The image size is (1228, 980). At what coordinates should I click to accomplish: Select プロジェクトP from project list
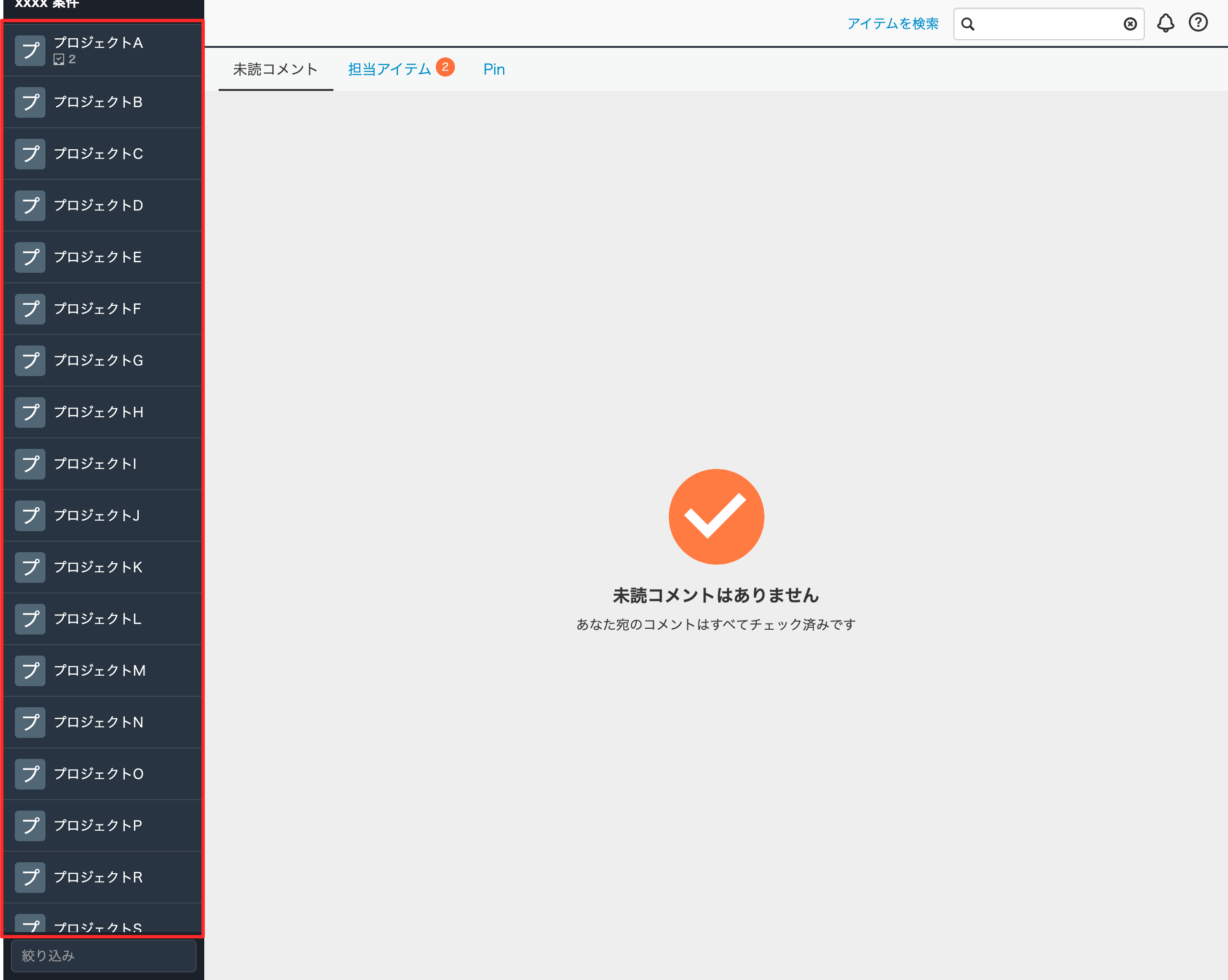click(98, 825)
